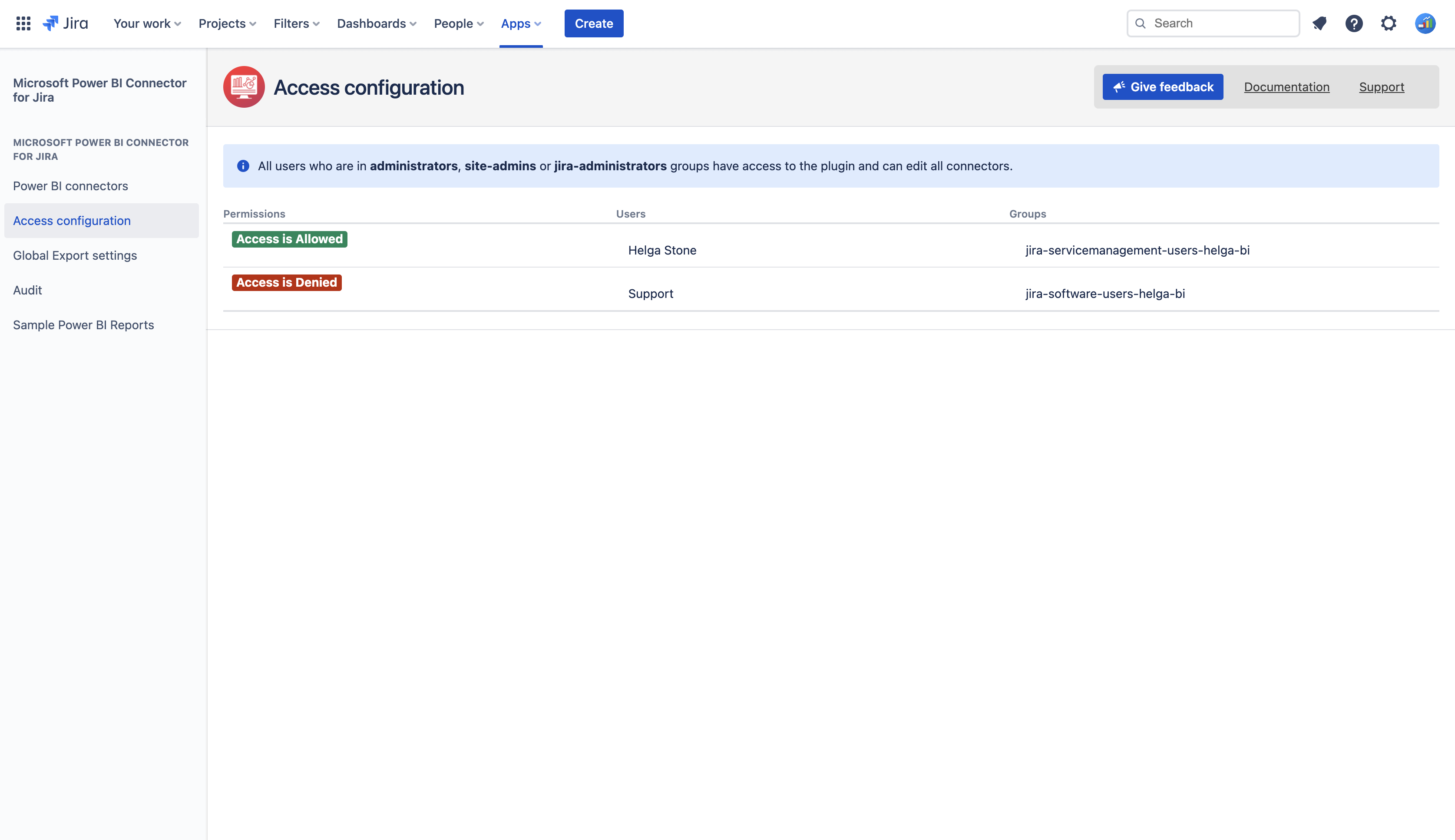This screenshot has height=840, width=1455.
Task: Open the notifications bell icon
Action: pyautogui.click(x=1319, y=23)
